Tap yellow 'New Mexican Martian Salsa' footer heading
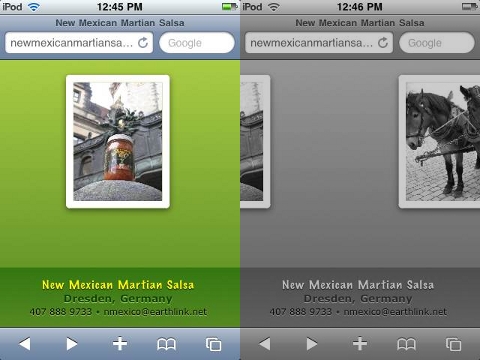 (x=118, y=285)
